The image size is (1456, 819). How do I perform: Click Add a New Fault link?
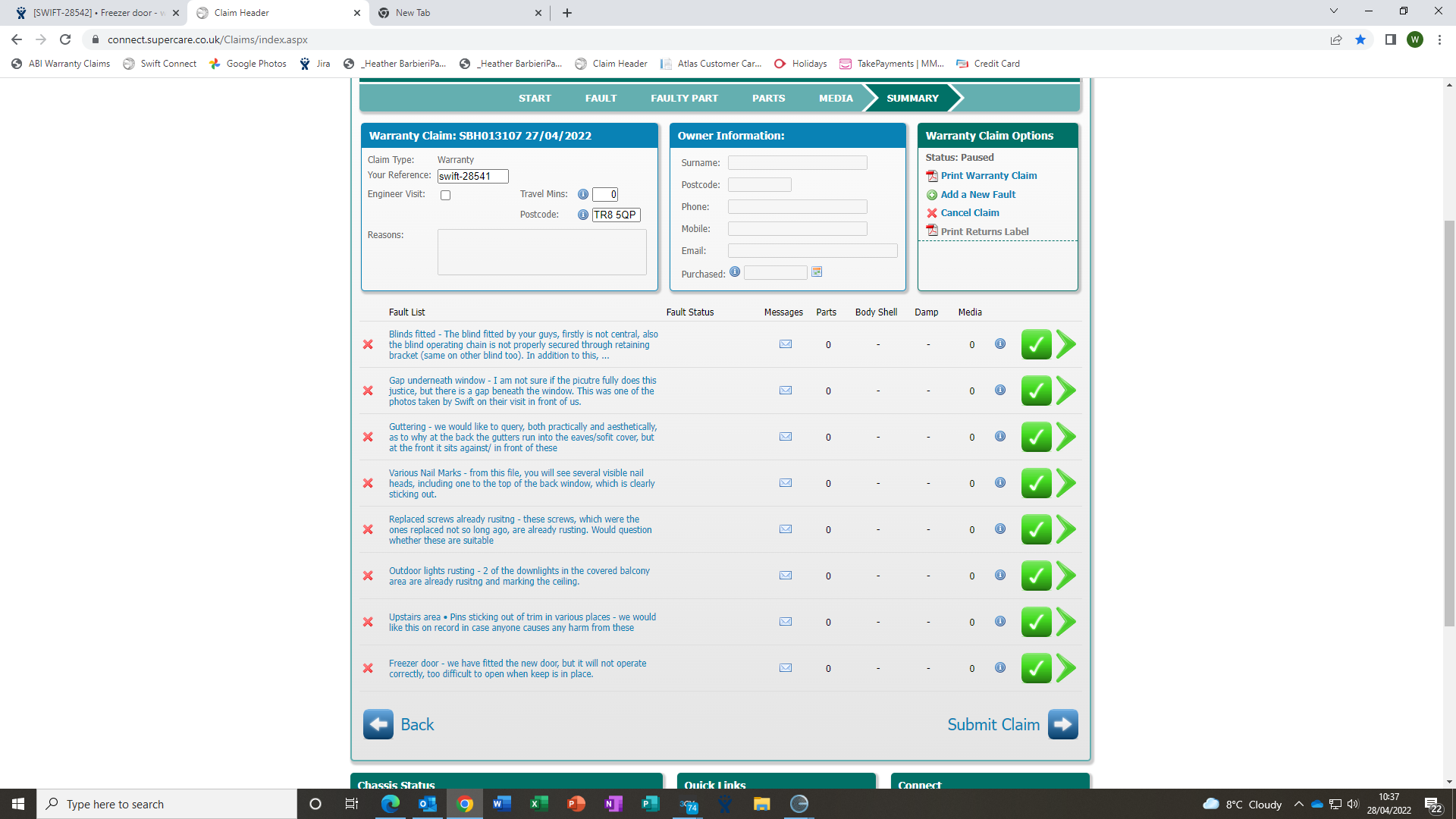pyautogui.click(x=977, y=195)
